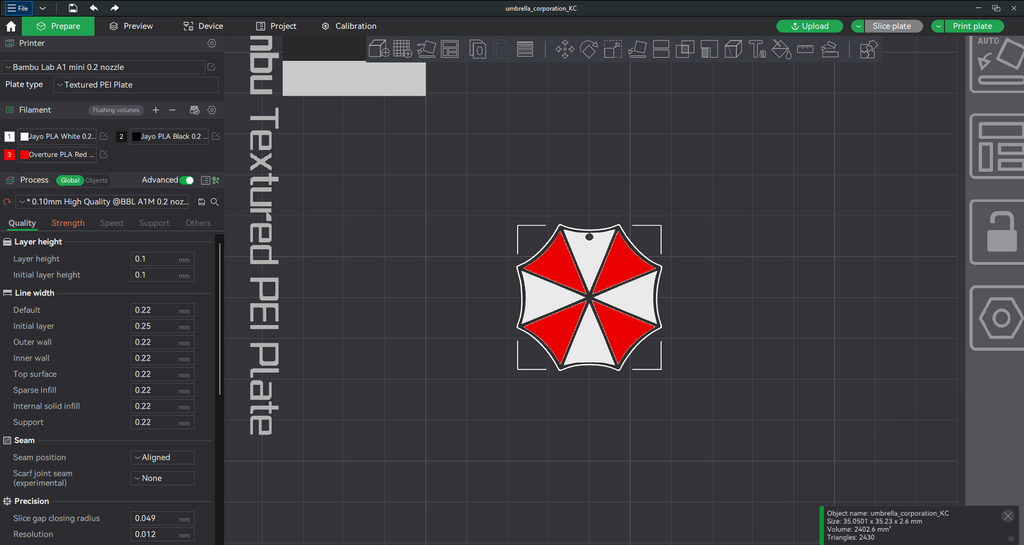Image resolution: width=1024 pixels, height=545 pixels.
Task: Open the Seam position dropdown
Action: (163, 458)
